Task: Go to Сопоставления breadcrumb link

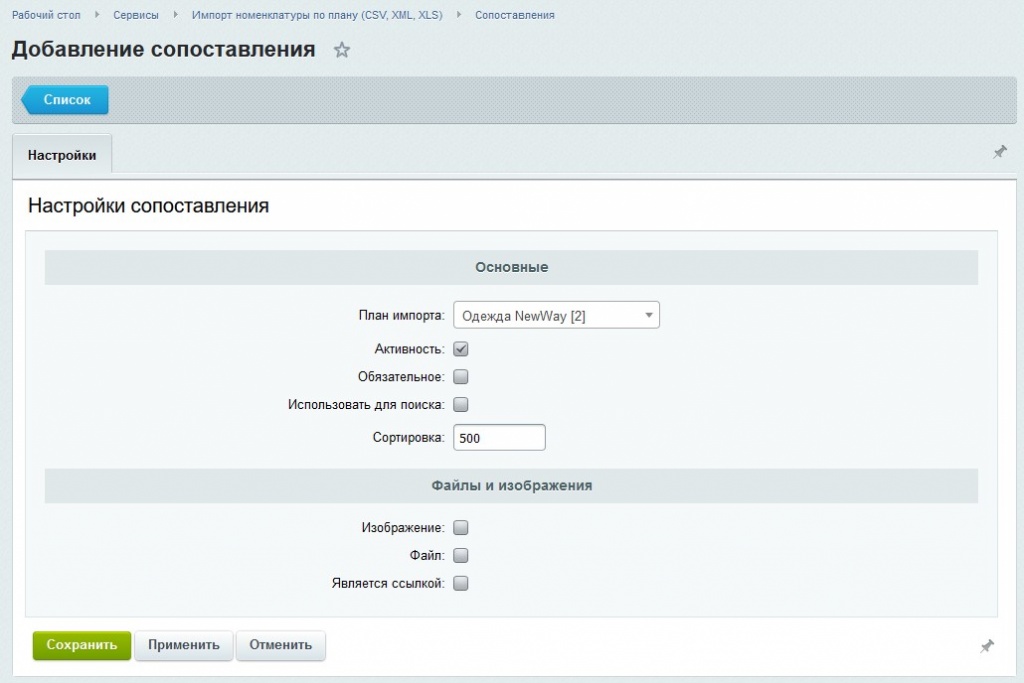Action: tap(515, 14)
